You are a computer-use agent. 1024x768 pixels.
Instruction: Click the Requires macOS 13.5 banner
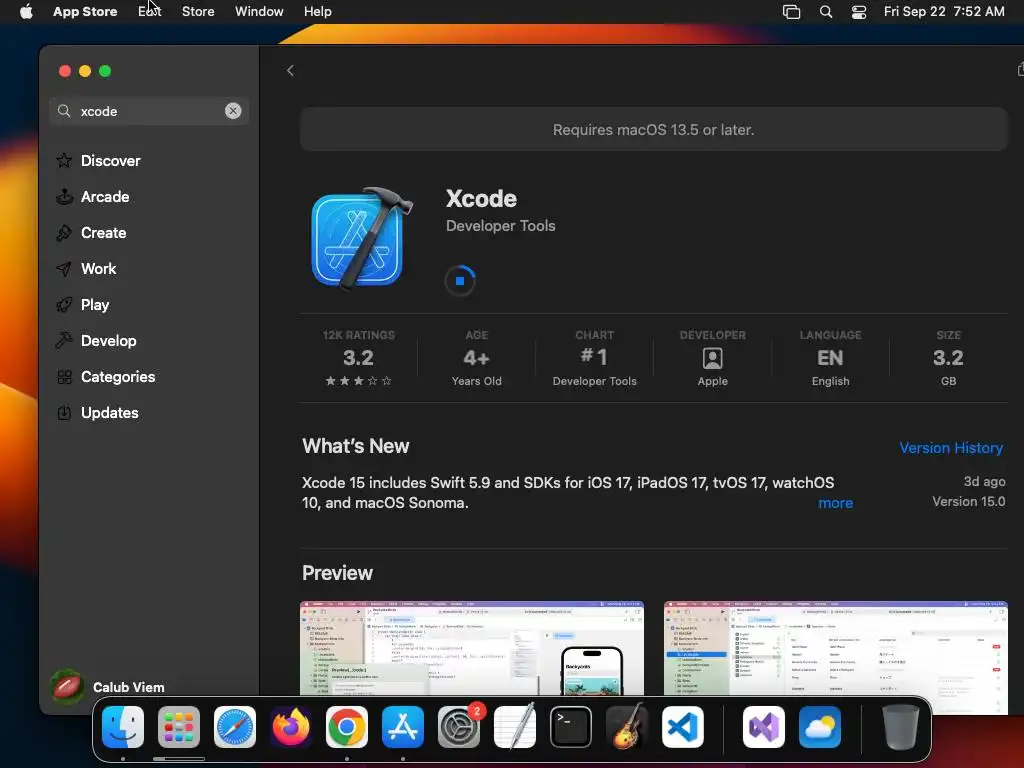click(x=654, y=129)
